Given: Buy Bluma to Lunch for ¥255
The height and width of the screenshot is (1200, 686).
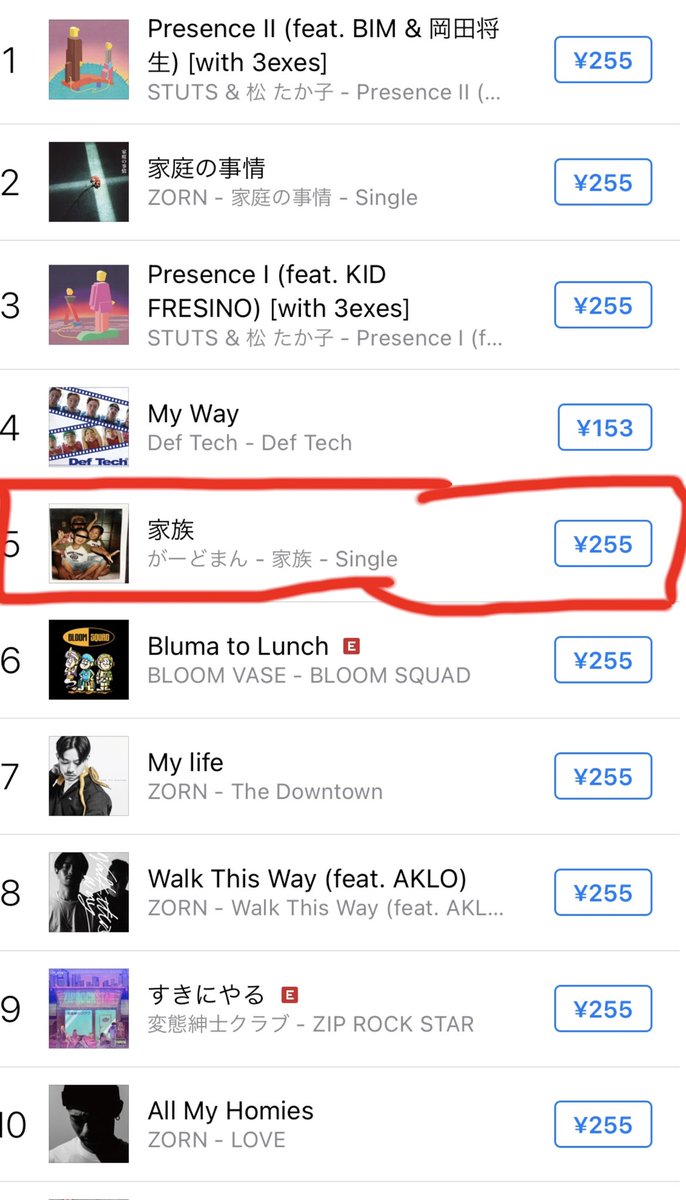Looking at the screenshot, I should click(603, 660).
